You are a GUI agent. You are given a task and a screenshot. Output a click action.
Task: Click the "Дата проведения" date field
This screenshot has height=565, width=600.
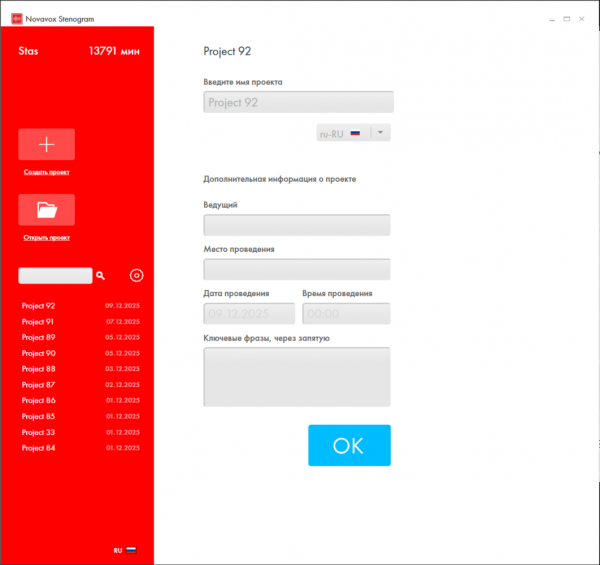click(x=249, y=313)
